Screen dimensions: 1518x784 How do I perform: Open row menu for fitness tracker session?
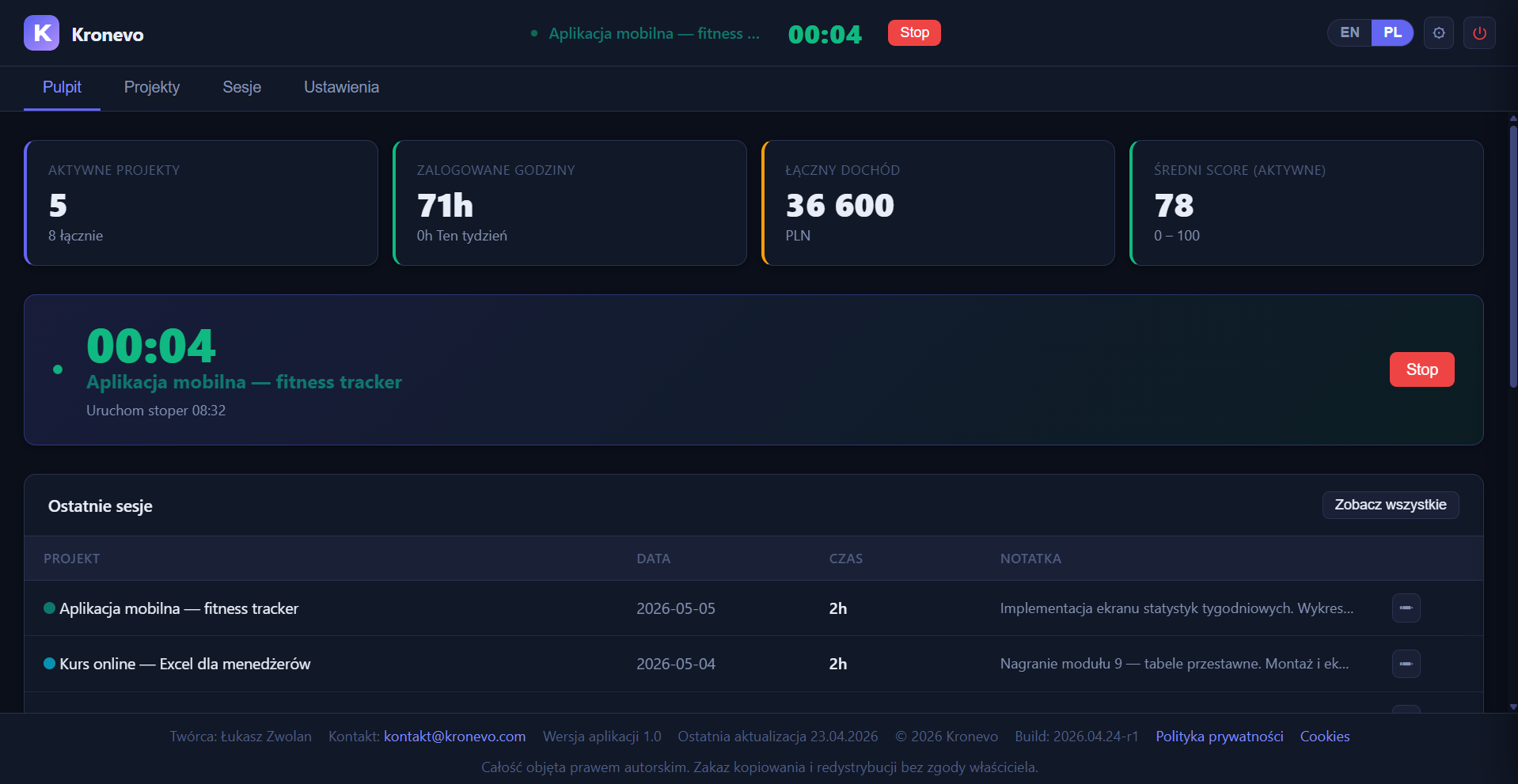point(1406,608)
